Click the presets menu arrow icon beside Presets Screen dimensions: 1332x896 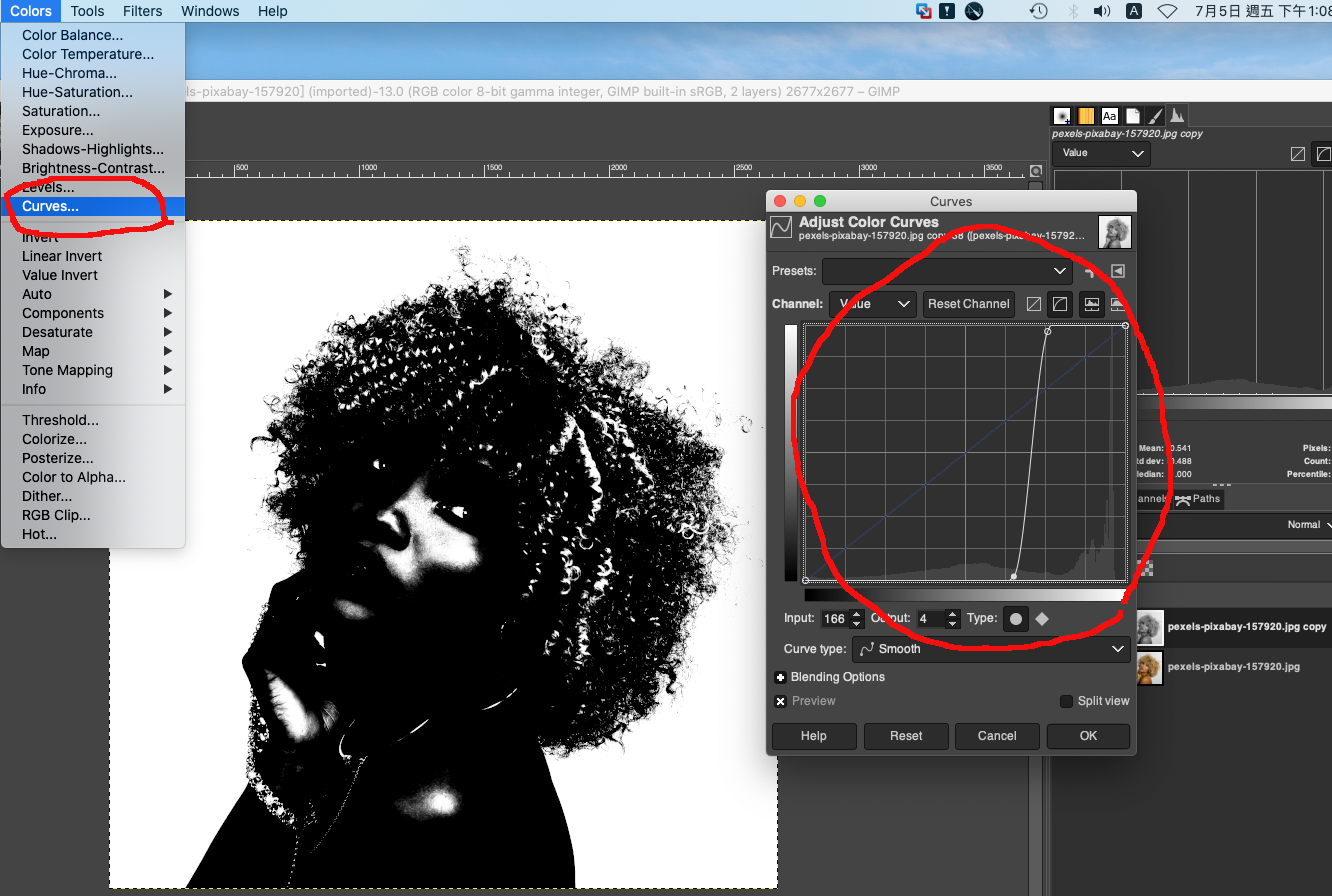[1118, 271]
